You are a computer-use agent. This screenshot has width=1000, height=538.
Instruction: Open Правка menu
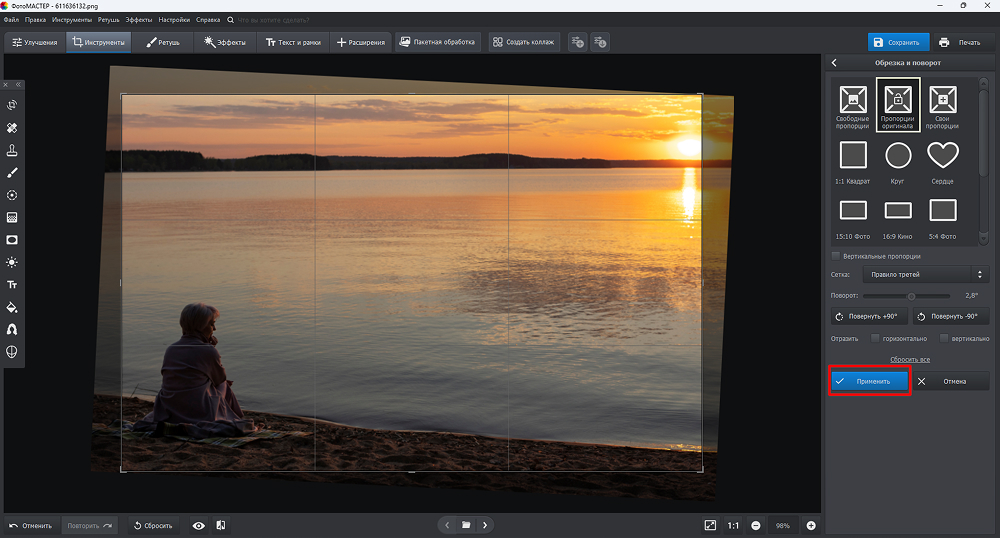tap(35, 20)
